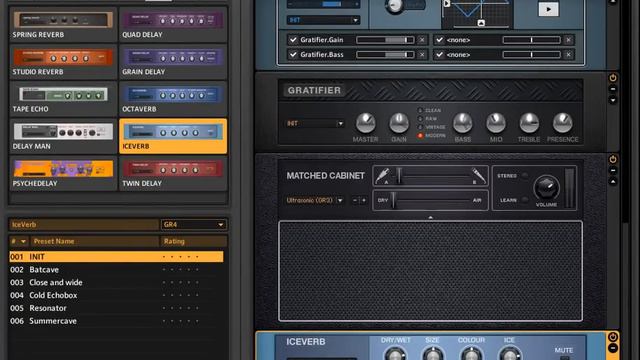640x360 pixels.
Task: Click microphone B icon in Matched Cabinet
Action: [478, 176]
